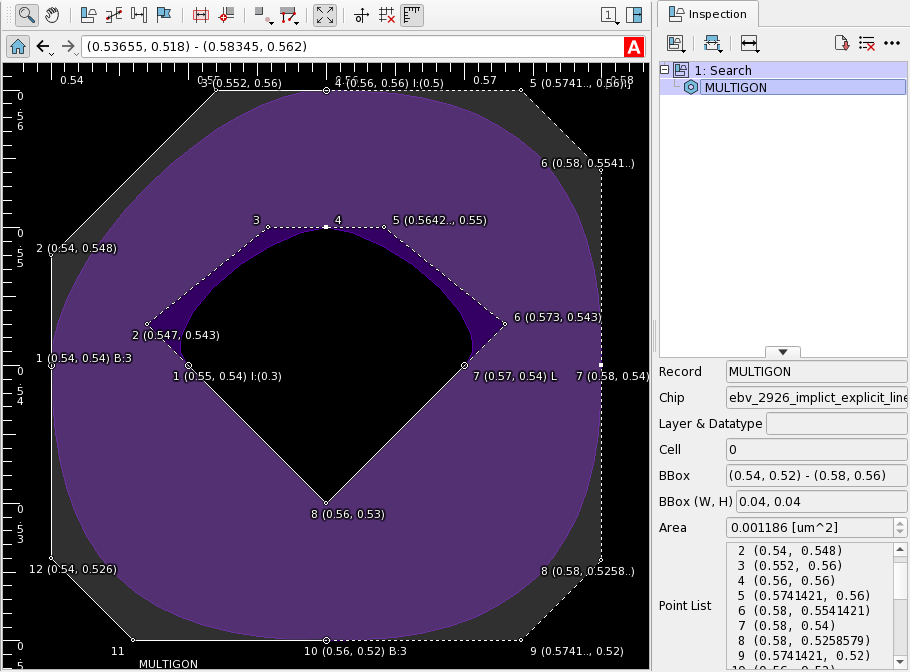The height and width of the screenshot is (672, 910).
Task: Click the Cell field showing 0
Action: (816, 450)
